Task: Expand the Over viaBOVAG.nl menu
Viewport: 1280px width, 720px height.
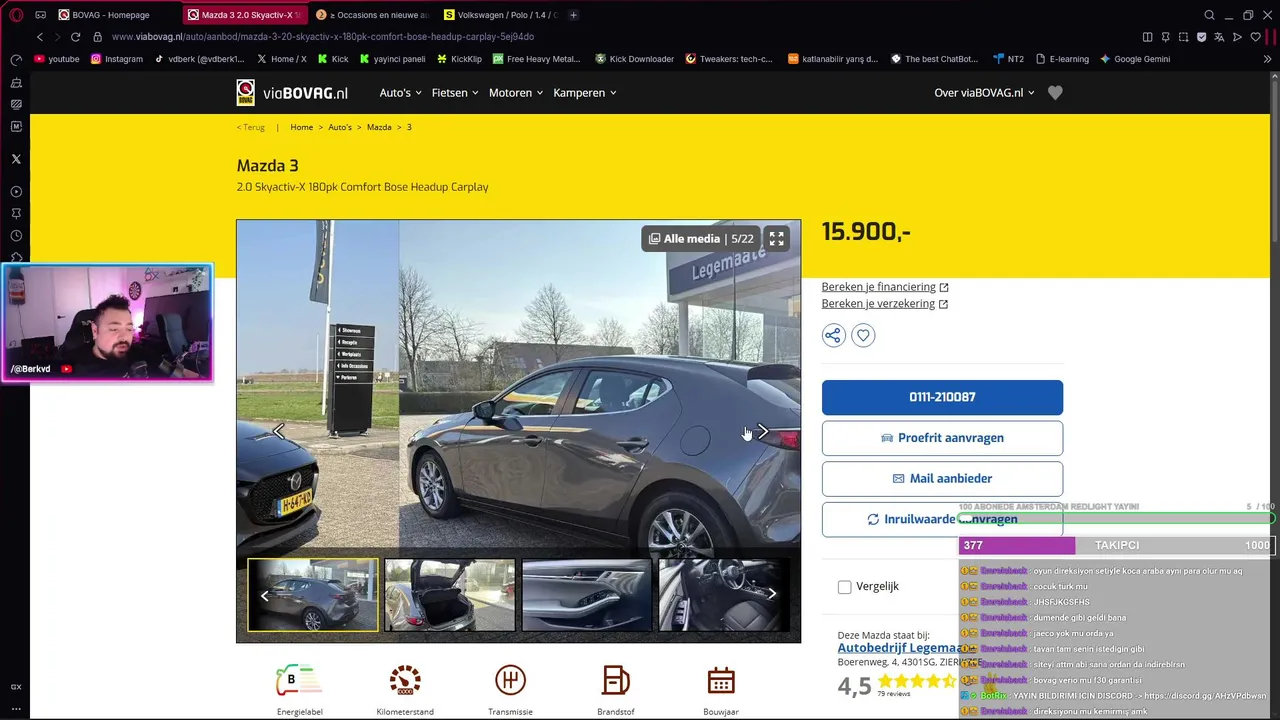Action: click(984, 93)
